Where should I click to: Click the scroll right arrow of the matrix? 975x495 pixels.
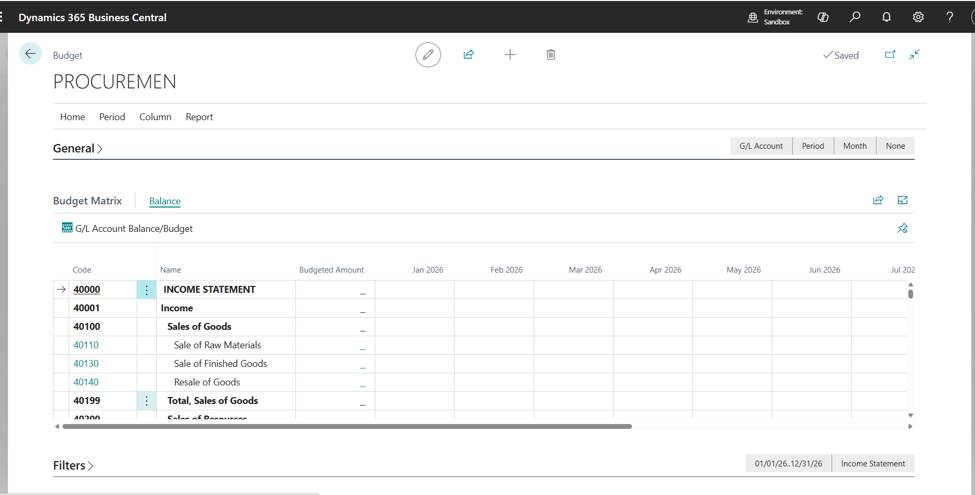coord(910,427)
